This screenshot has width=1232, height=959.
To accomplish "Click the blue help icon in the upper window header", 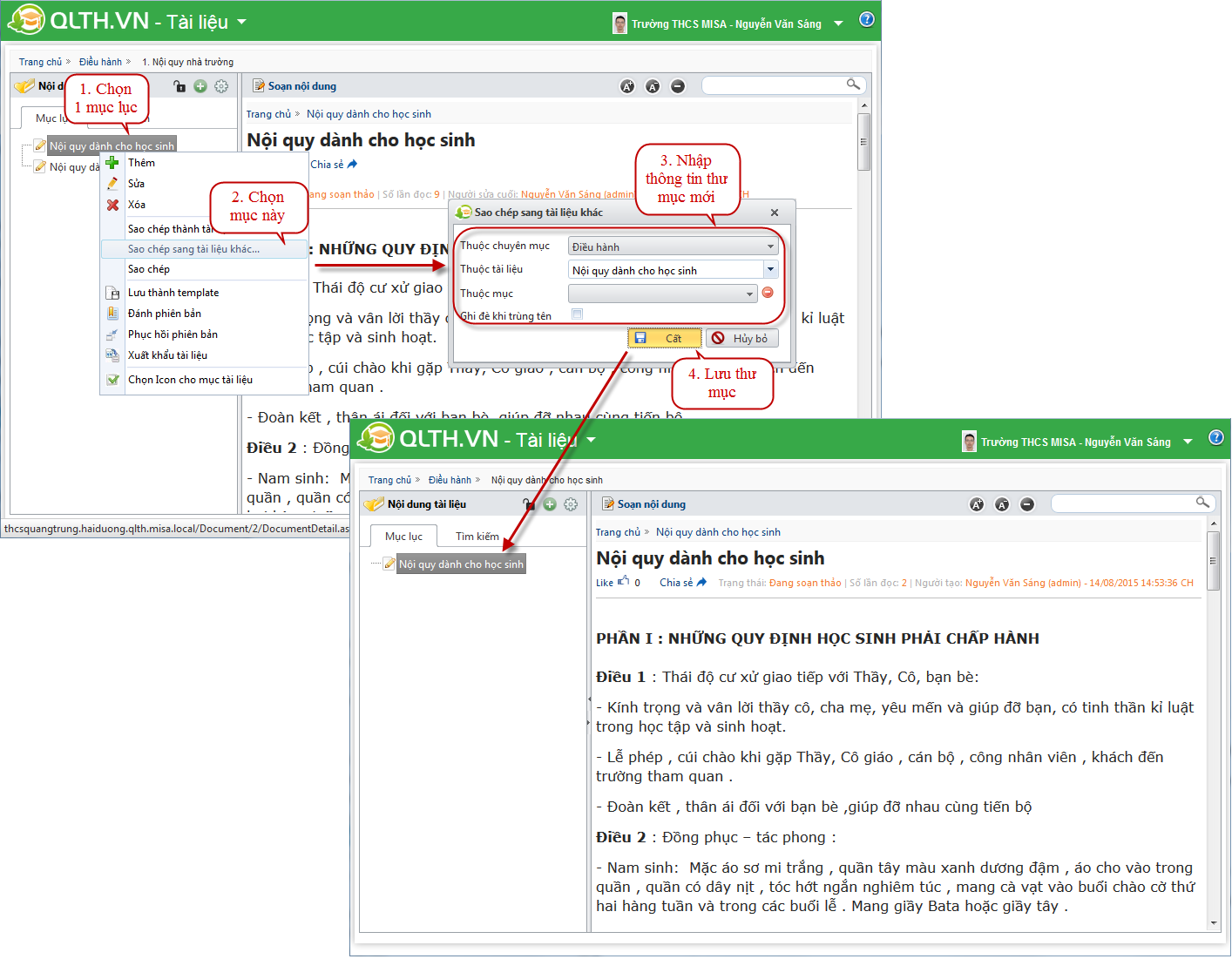I will (867, 19).
